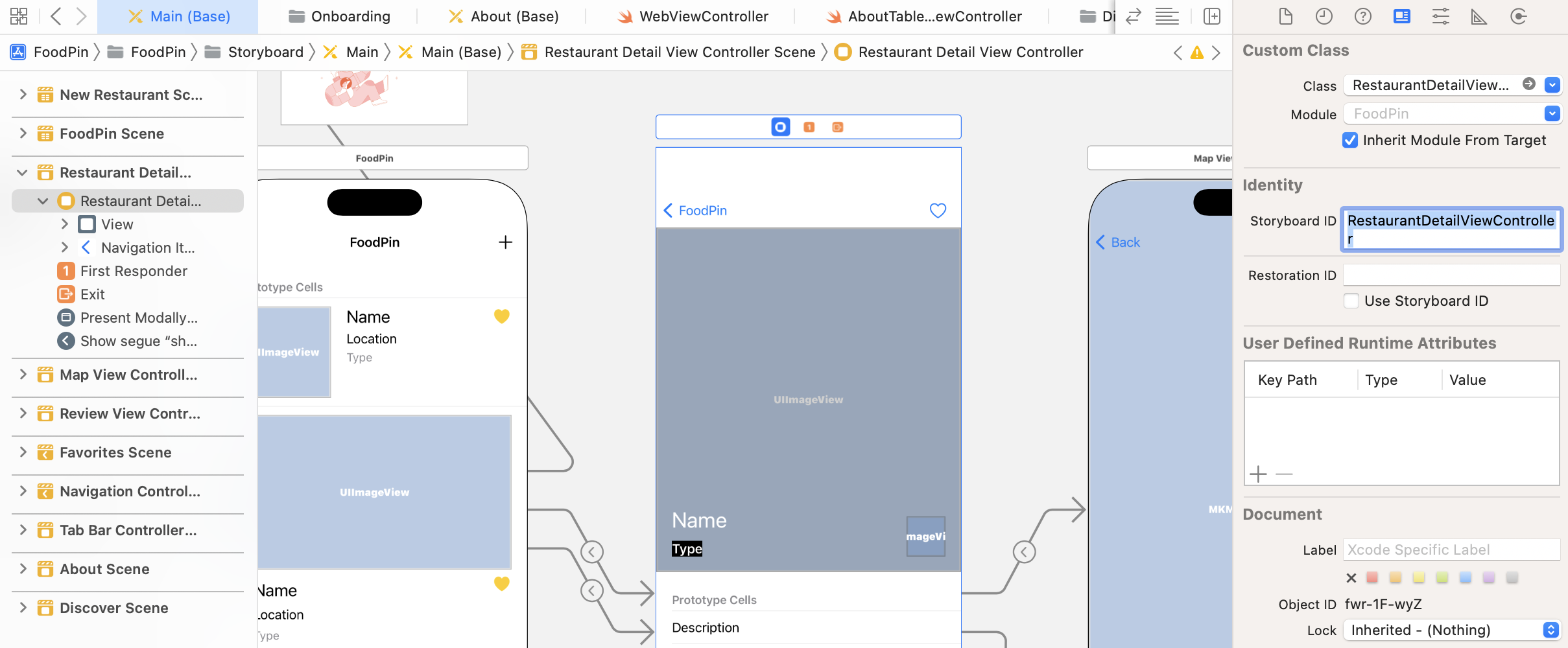The height and width of the screenshot is (648, 1568).
Task: Expand the Map View Controller scene
Action: [22, 375]
